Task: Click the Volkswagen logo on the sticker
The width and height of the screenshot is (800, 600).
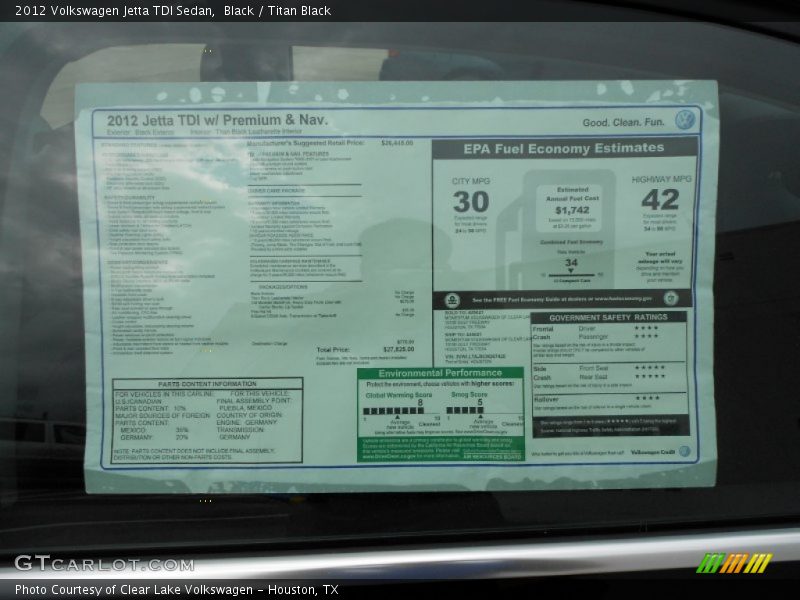Action: click(684, 120)
